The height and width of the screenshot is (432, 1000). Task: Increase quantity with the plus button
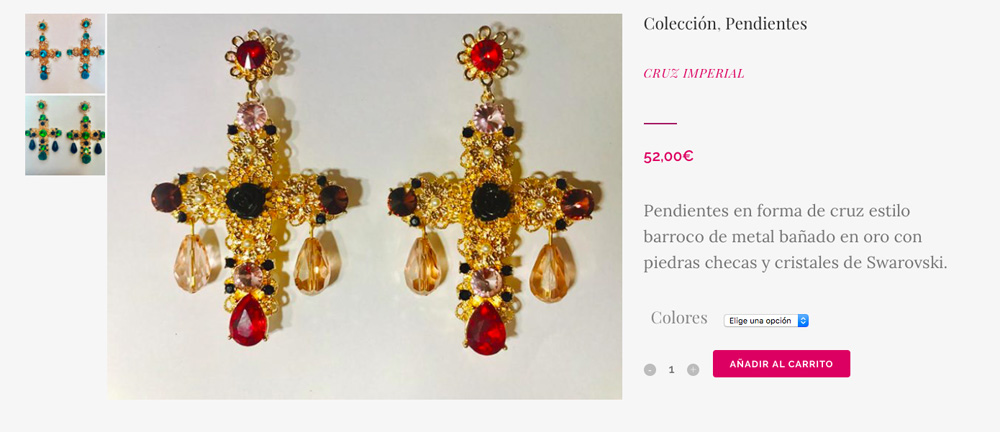point(693,369)
